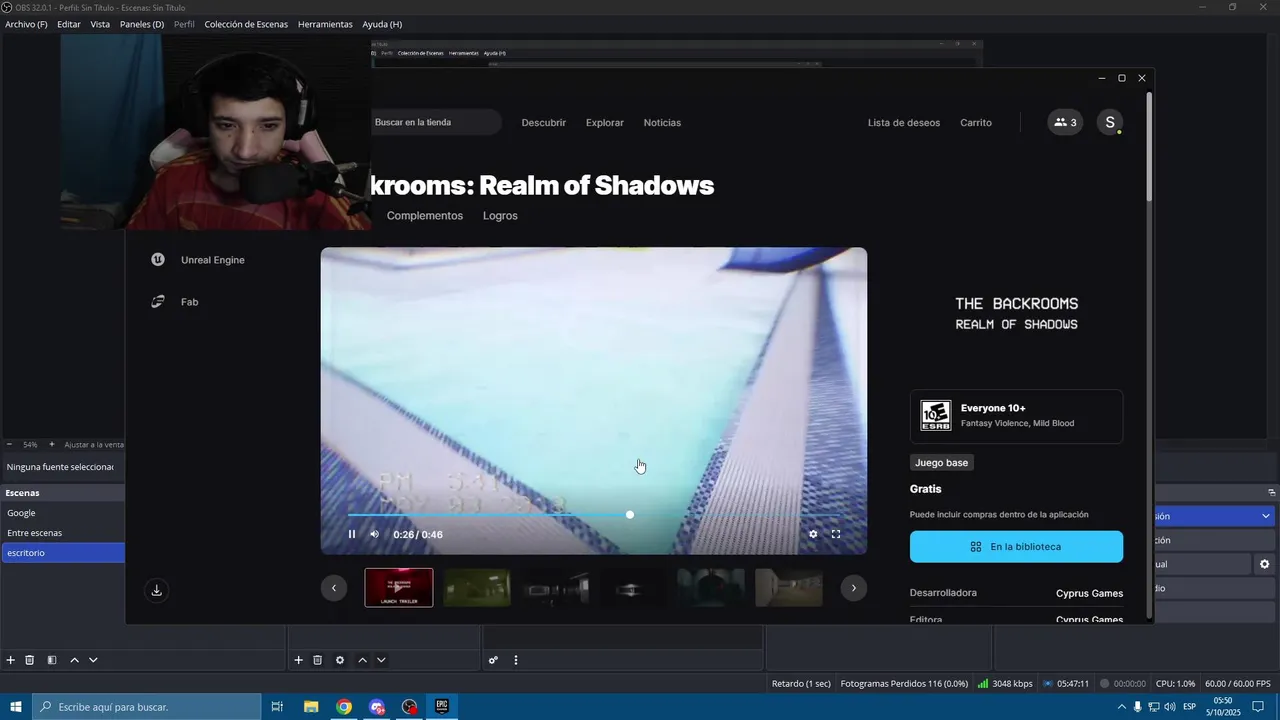Select the escritorio scene
The width and height of the screenshot is (1280, 720).
63,553
